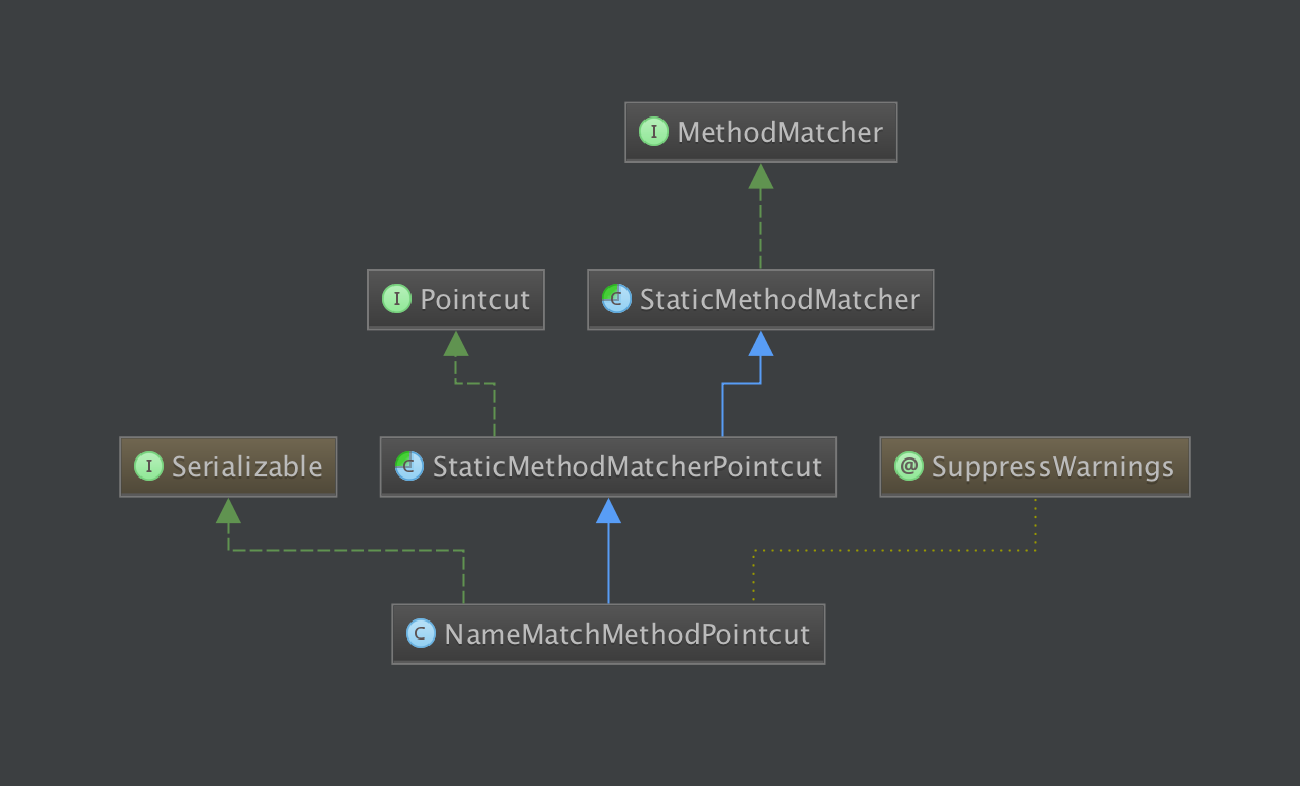Click the green arrowhead below Serializable
Screen dimensions: 1300x786
pos(228,512)
